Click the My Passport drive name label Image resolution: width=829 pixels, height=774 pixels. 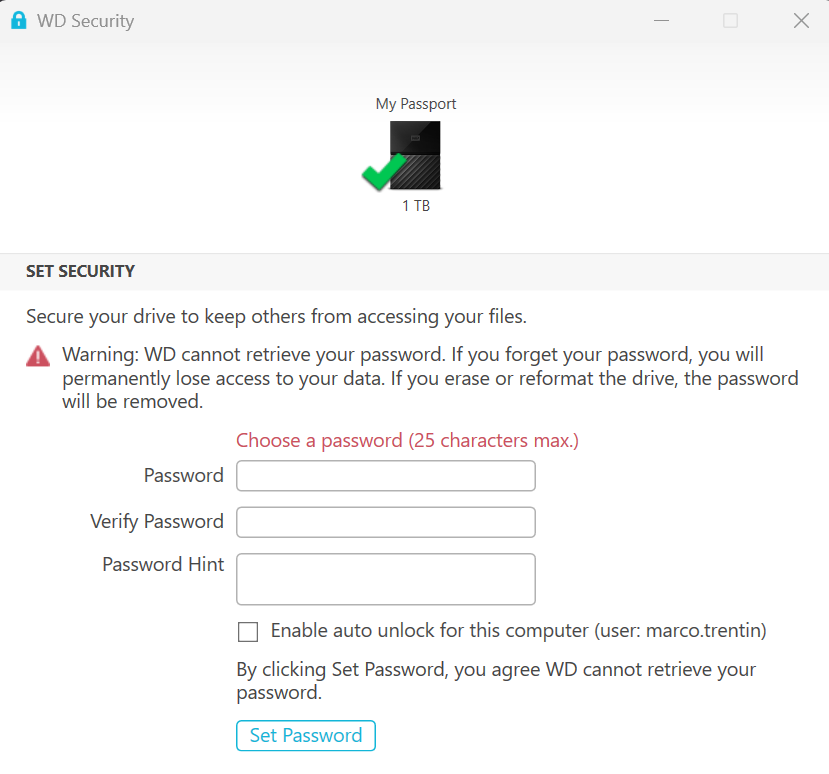tap(415, 103)
